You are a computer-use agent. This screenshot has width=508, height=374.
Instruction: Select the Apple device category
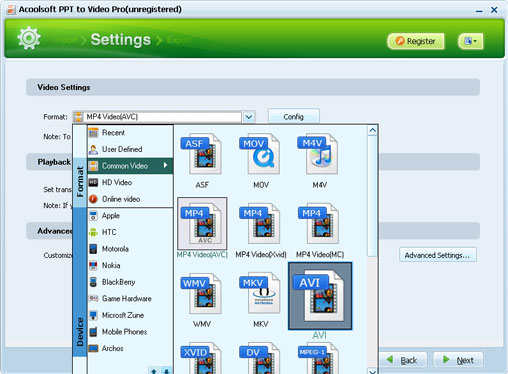tap(130, 216)
